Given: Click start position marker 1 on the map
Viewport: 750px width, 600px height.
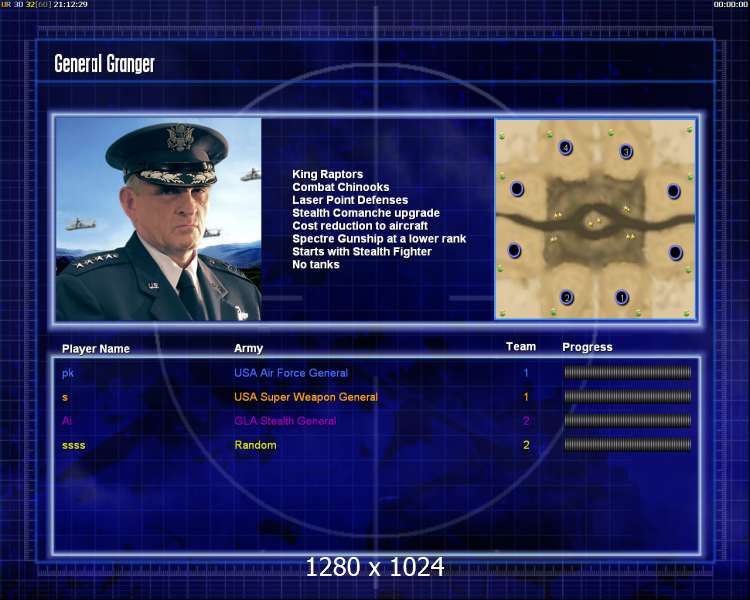Looking at the screenshot, I should click(621, 298).
